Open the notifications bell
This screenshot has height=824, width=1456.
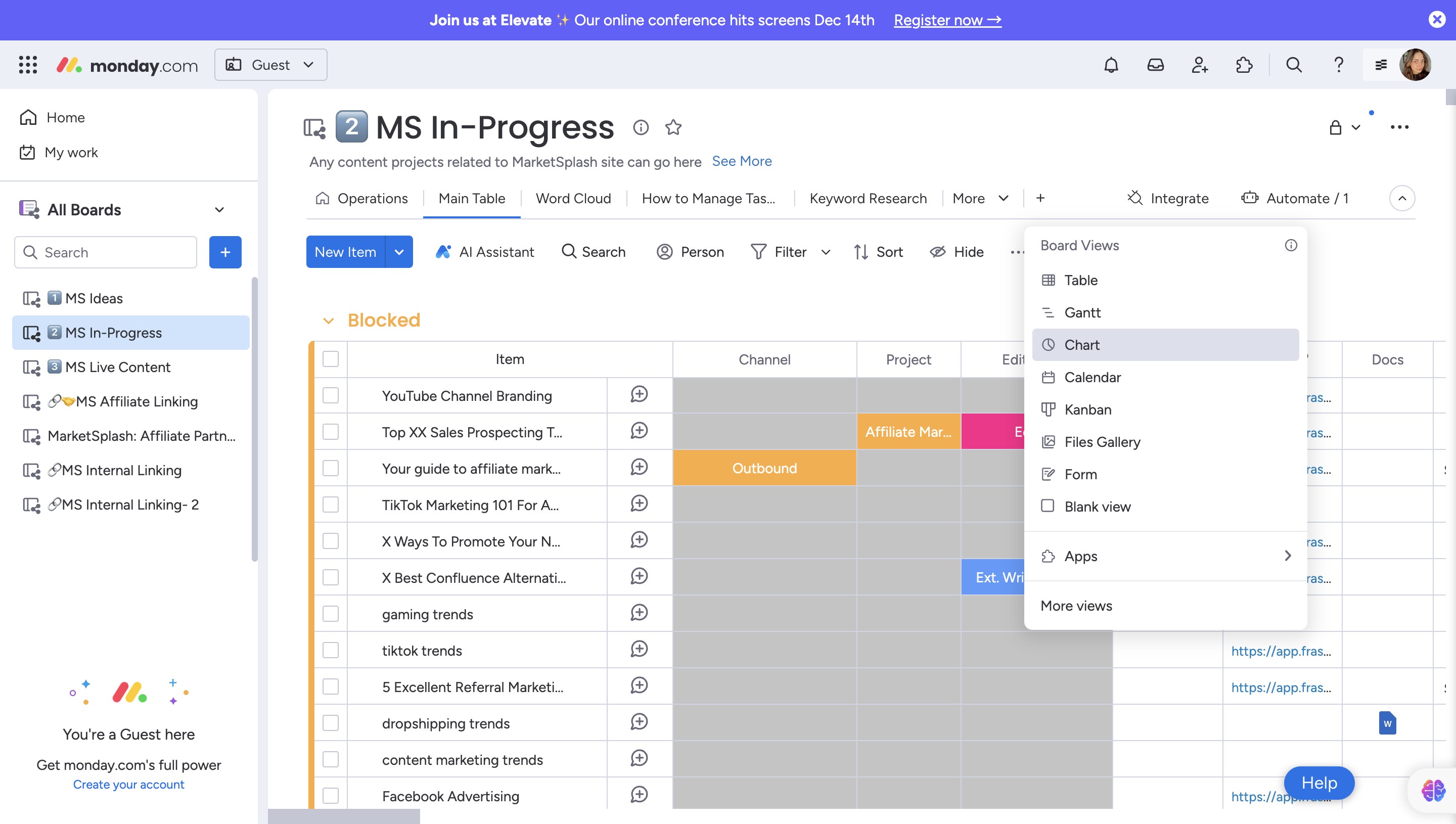tap(1111, 65)
